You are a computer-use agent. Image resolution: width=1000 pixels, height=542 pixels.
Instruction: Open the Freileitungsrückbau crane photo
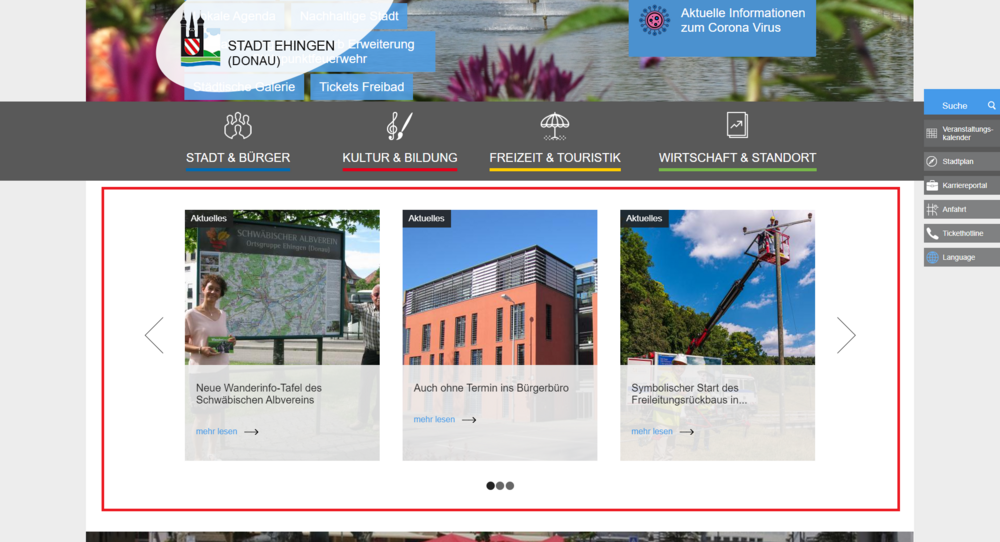[717, 288]
